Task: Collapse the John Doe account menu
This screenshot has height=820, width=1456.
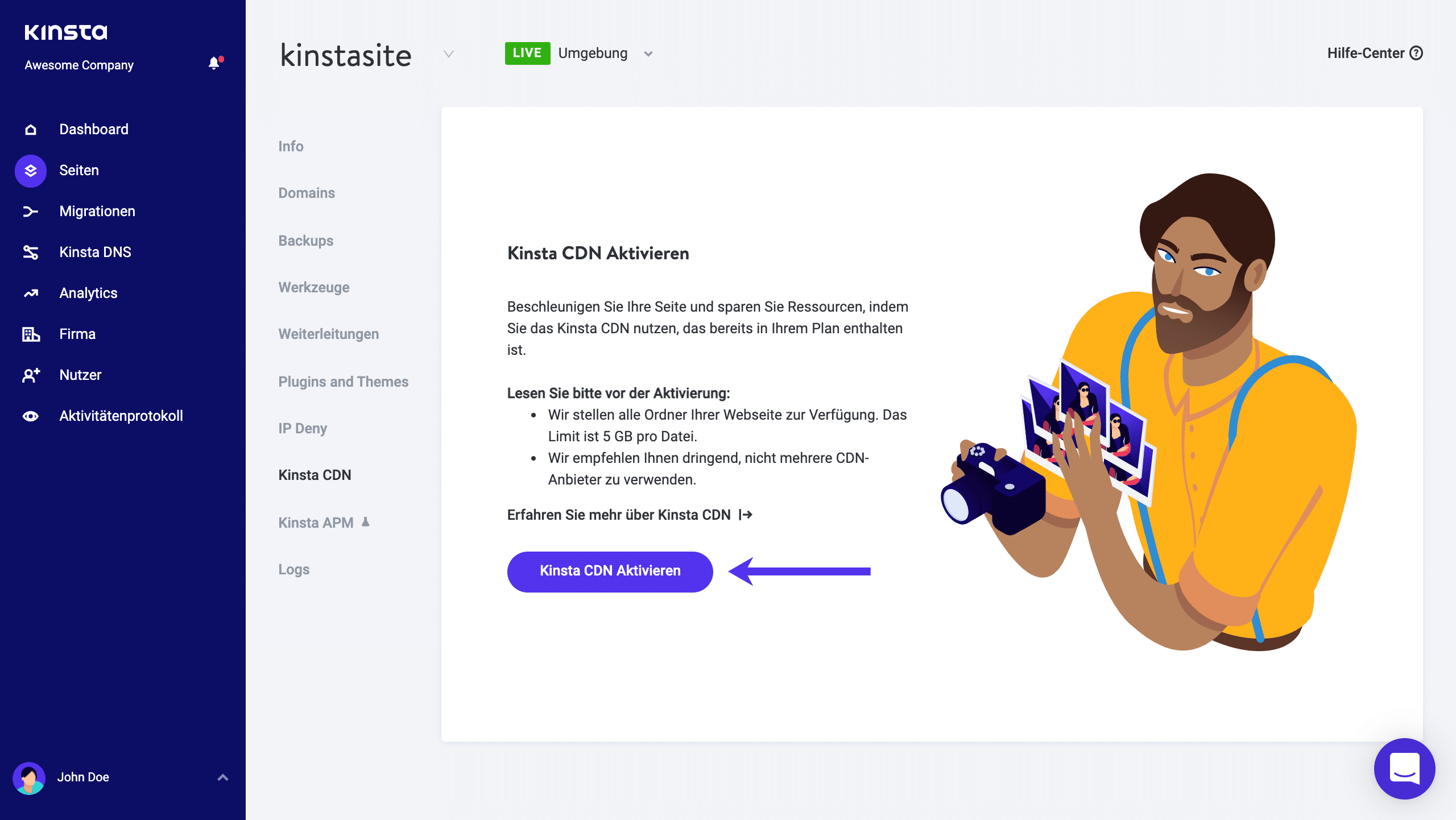Action: 222,777
